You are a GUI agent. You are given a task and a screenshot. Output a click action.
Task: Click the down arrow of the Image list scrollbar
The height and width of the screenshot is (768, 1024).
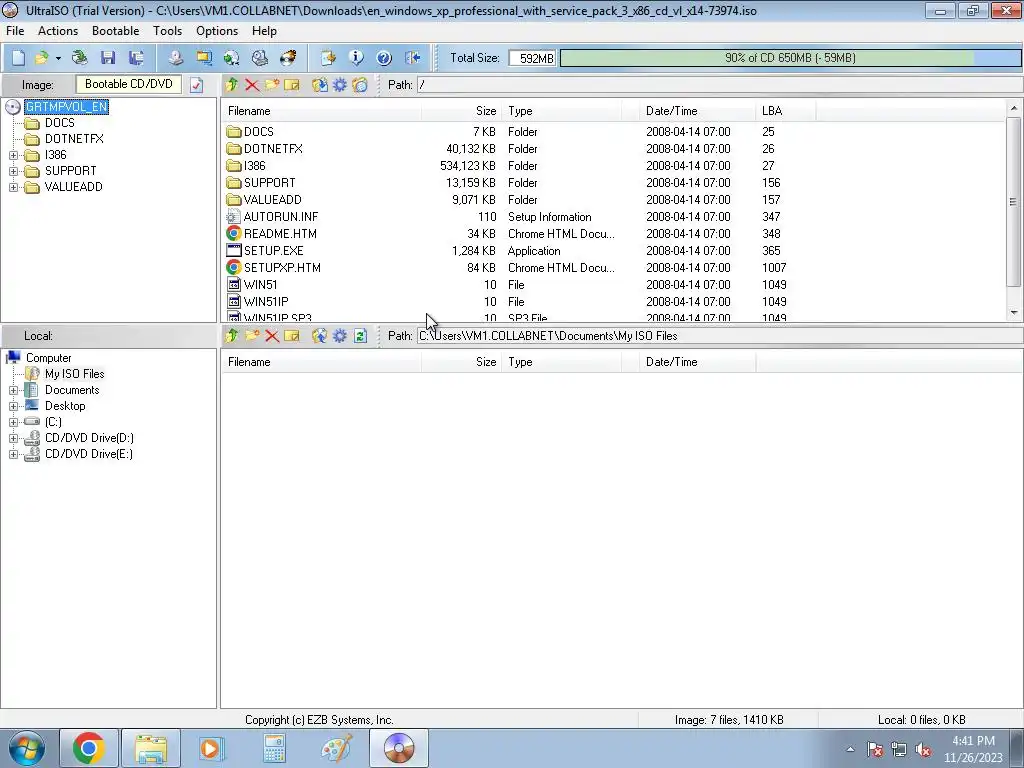click(1013, 313)
